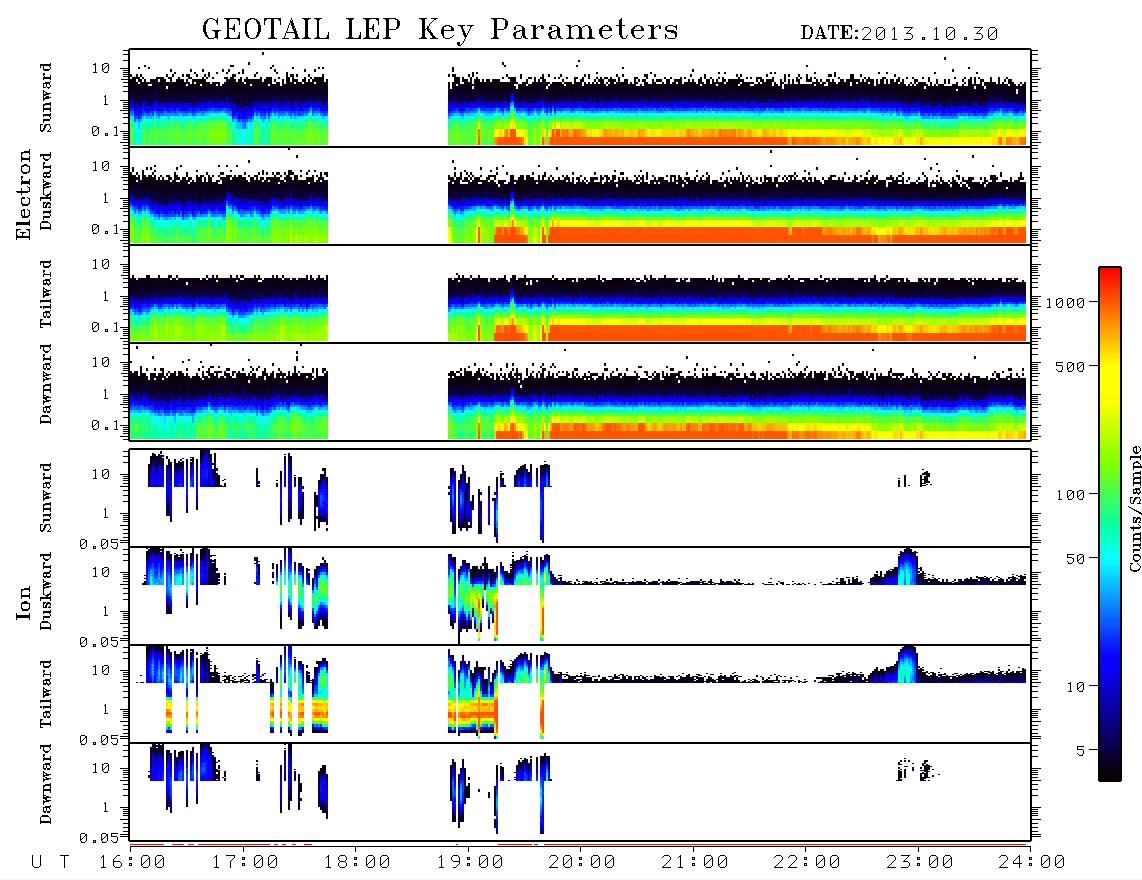Click the Ion Duskward peak near 23:00
Image resolution: width=1142 pixels, height=880 pixels.
tap(907, 566)
